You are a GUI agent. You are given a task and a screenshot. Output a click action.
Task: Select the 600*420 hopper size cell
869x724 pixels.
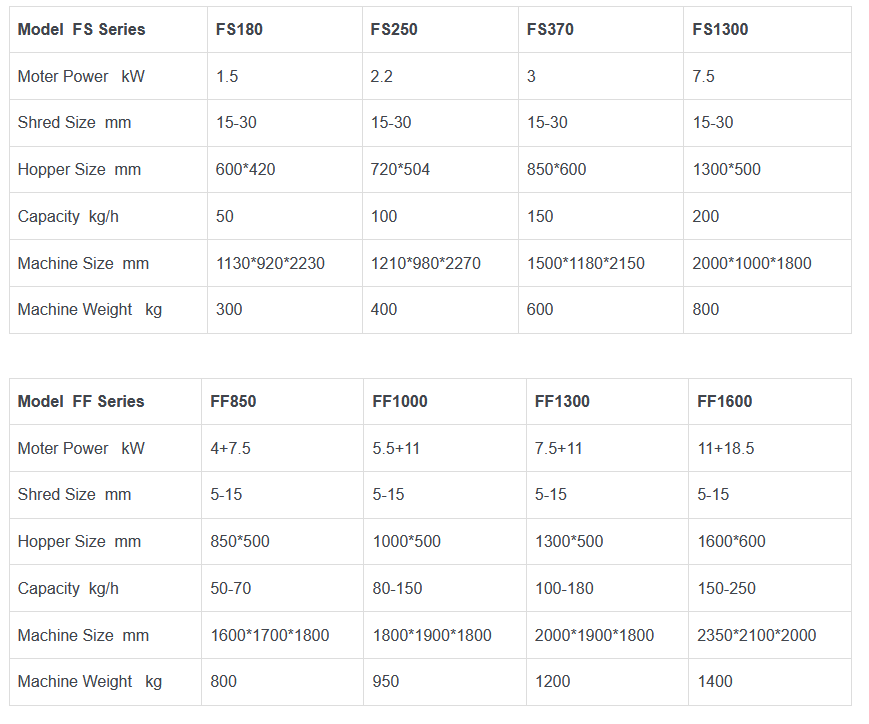pyautogui.click(x=246, y=169)
